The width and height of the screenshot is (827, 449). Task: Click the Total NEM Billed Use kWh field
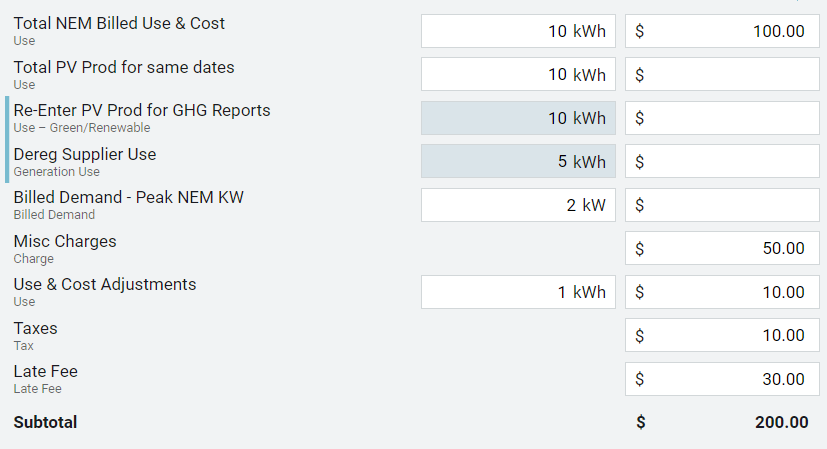pos(518,31)
